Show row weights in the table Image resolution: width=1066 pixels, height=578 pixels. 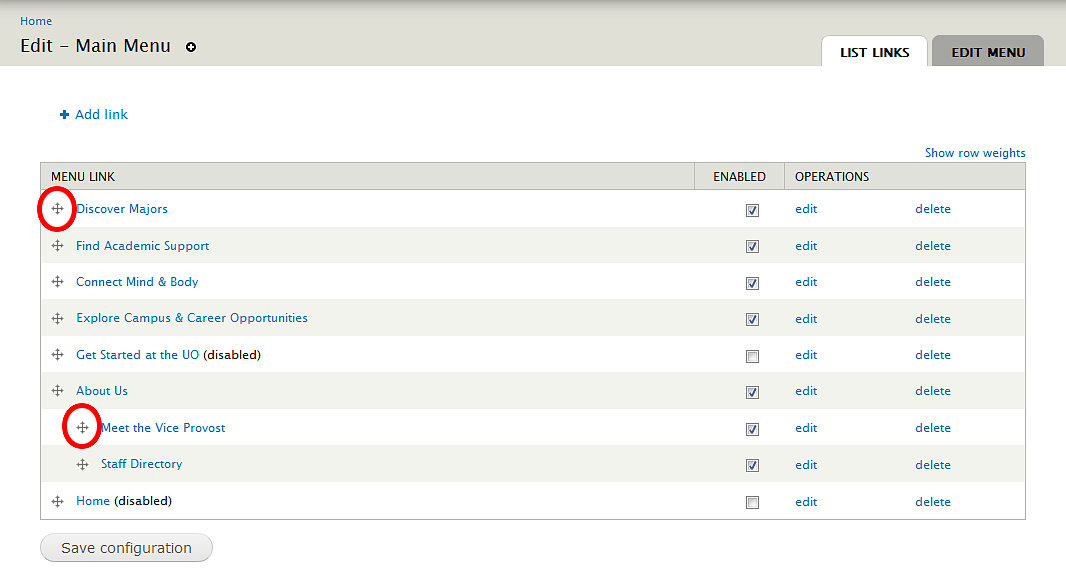coord(974,153)
